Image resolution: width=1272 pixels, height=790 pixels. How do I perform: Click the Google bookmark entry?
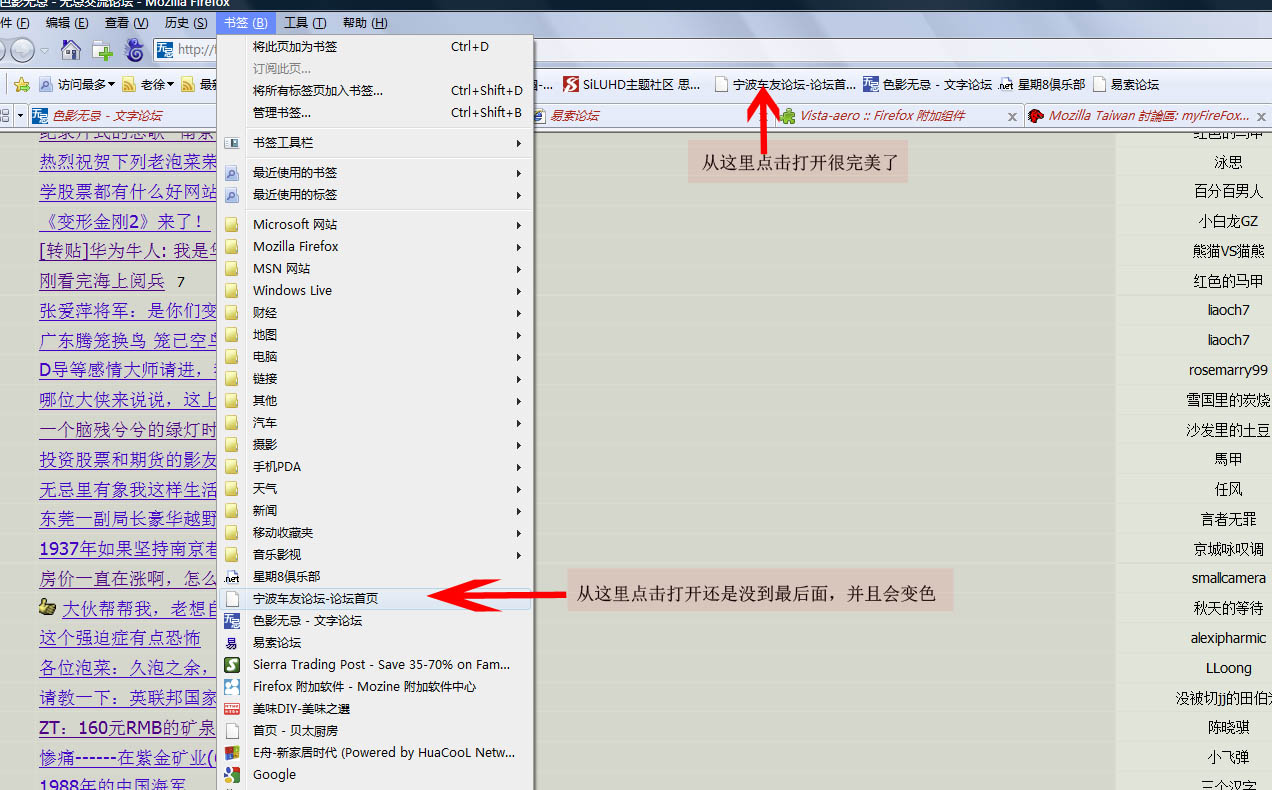375,775
